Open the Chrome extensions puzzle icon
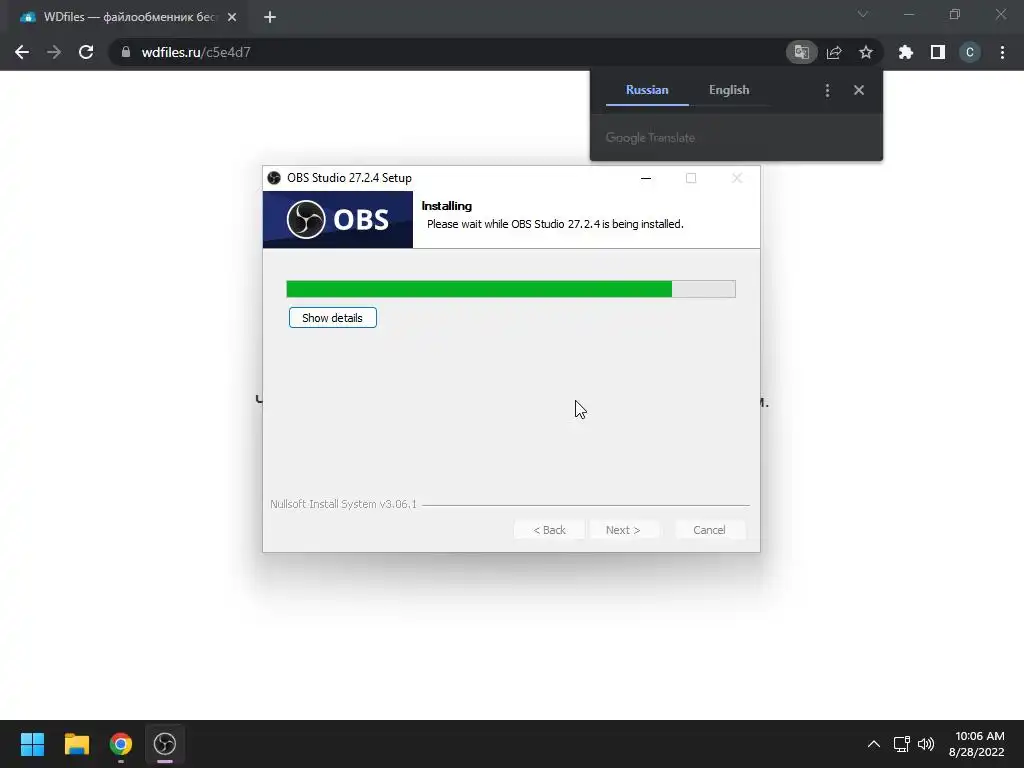The width and height of the screenshot is (1024, 768). [906, 52]
